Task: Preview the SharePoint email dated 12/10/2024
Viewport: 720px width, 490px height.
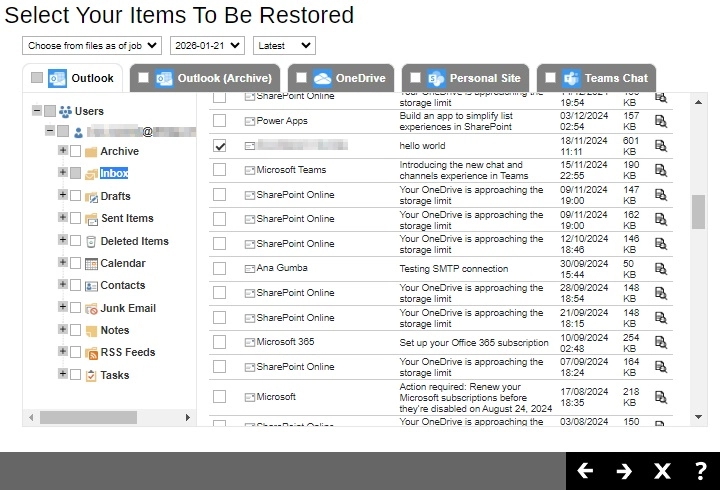Action: click(661, 244)
